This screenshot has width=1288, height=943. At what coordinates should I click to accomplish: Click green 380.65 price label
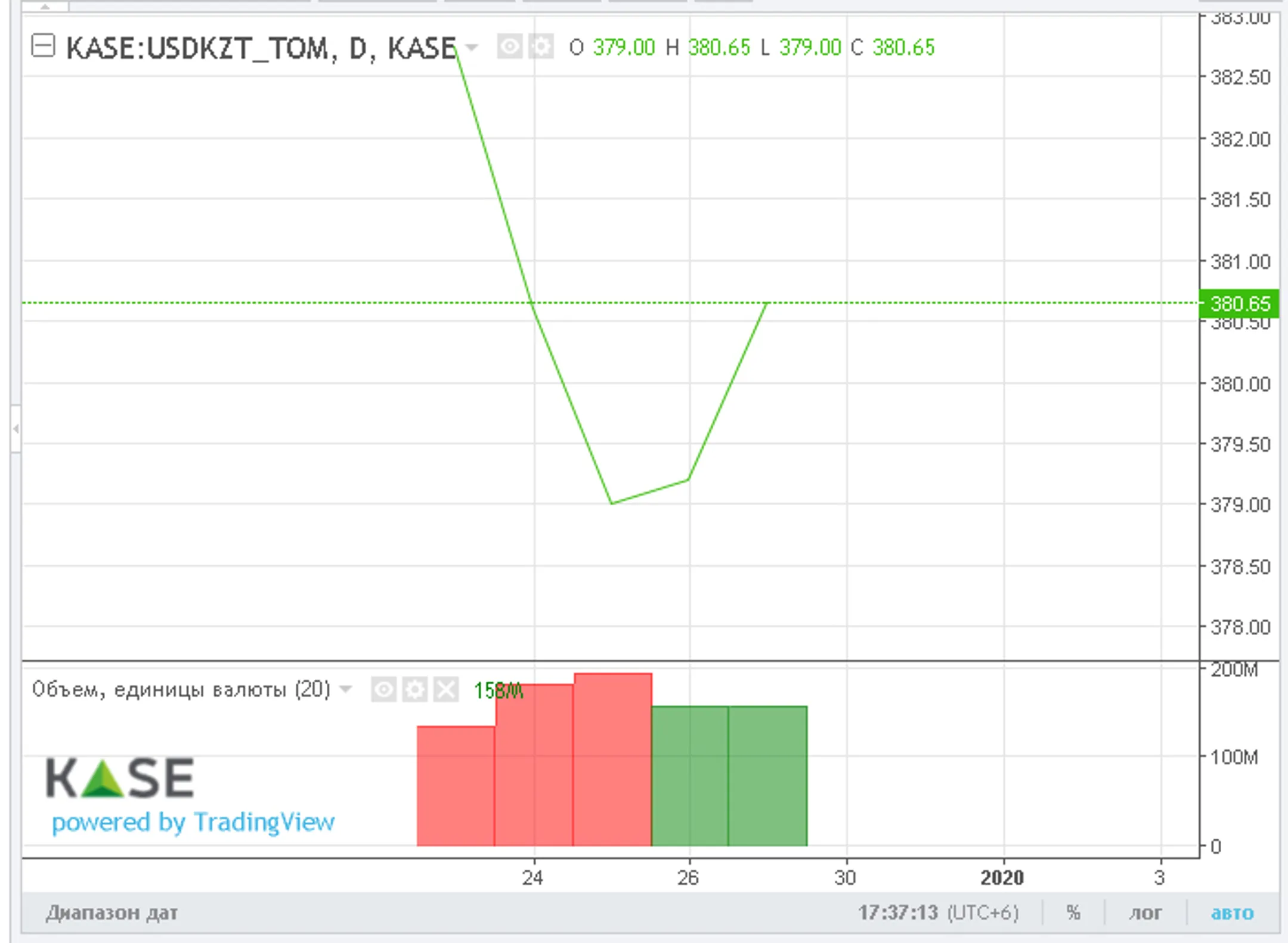[x=1239, y=304]
